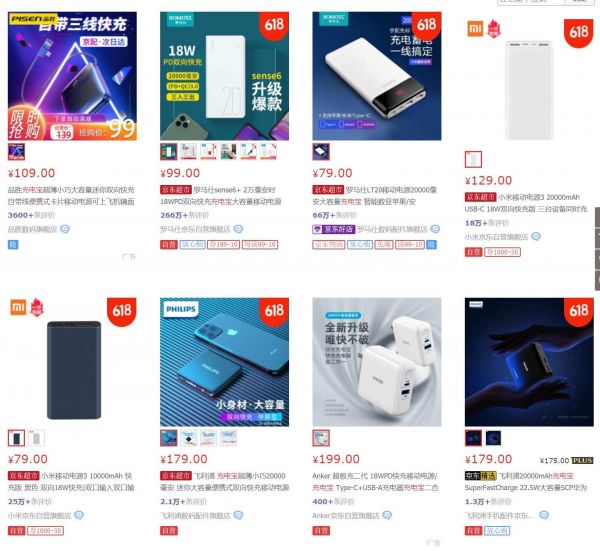
Task: Open the 罗马仕sense6+ product title link
Action: click(221, 196)
